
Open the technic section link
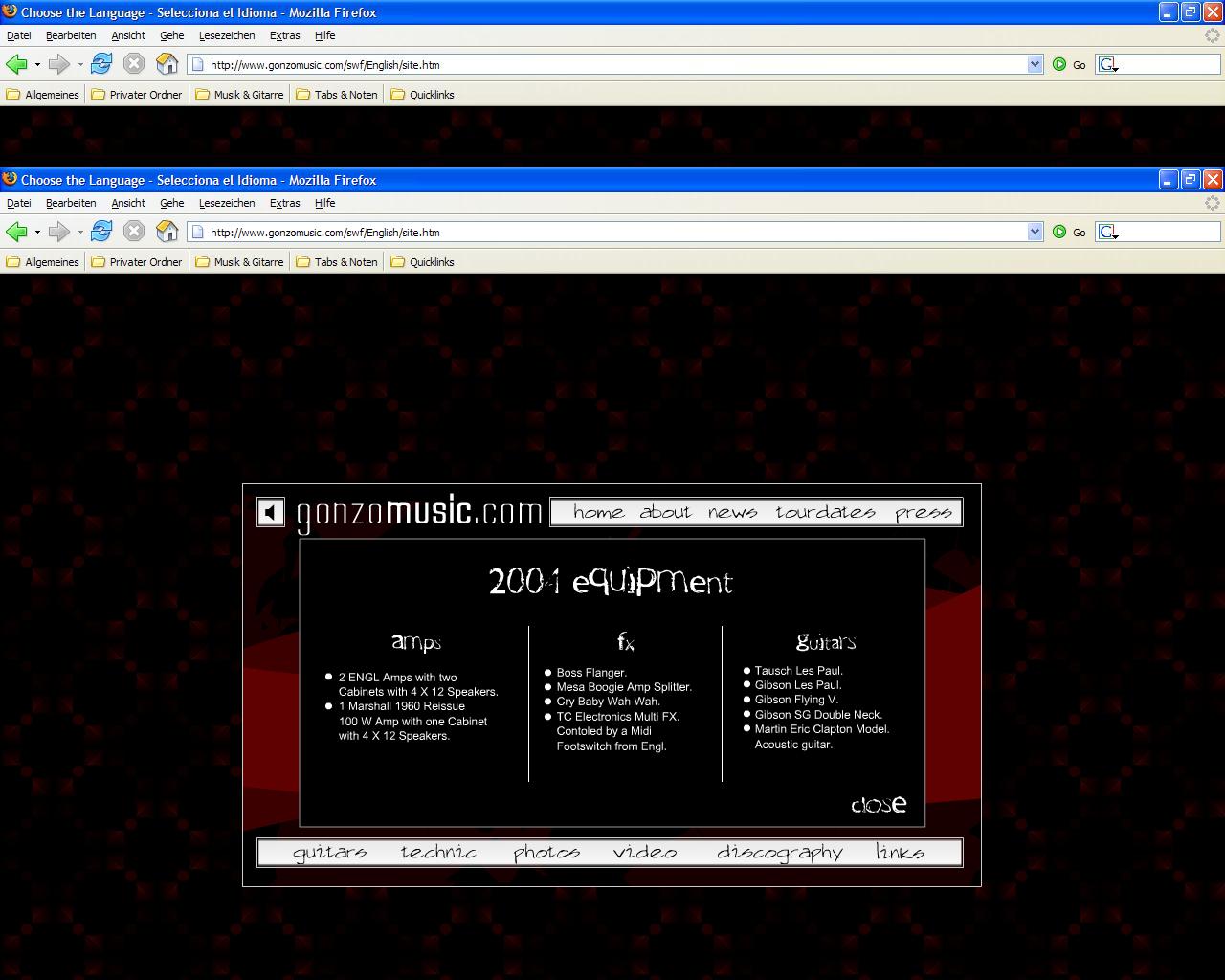(x=438, y=852)
